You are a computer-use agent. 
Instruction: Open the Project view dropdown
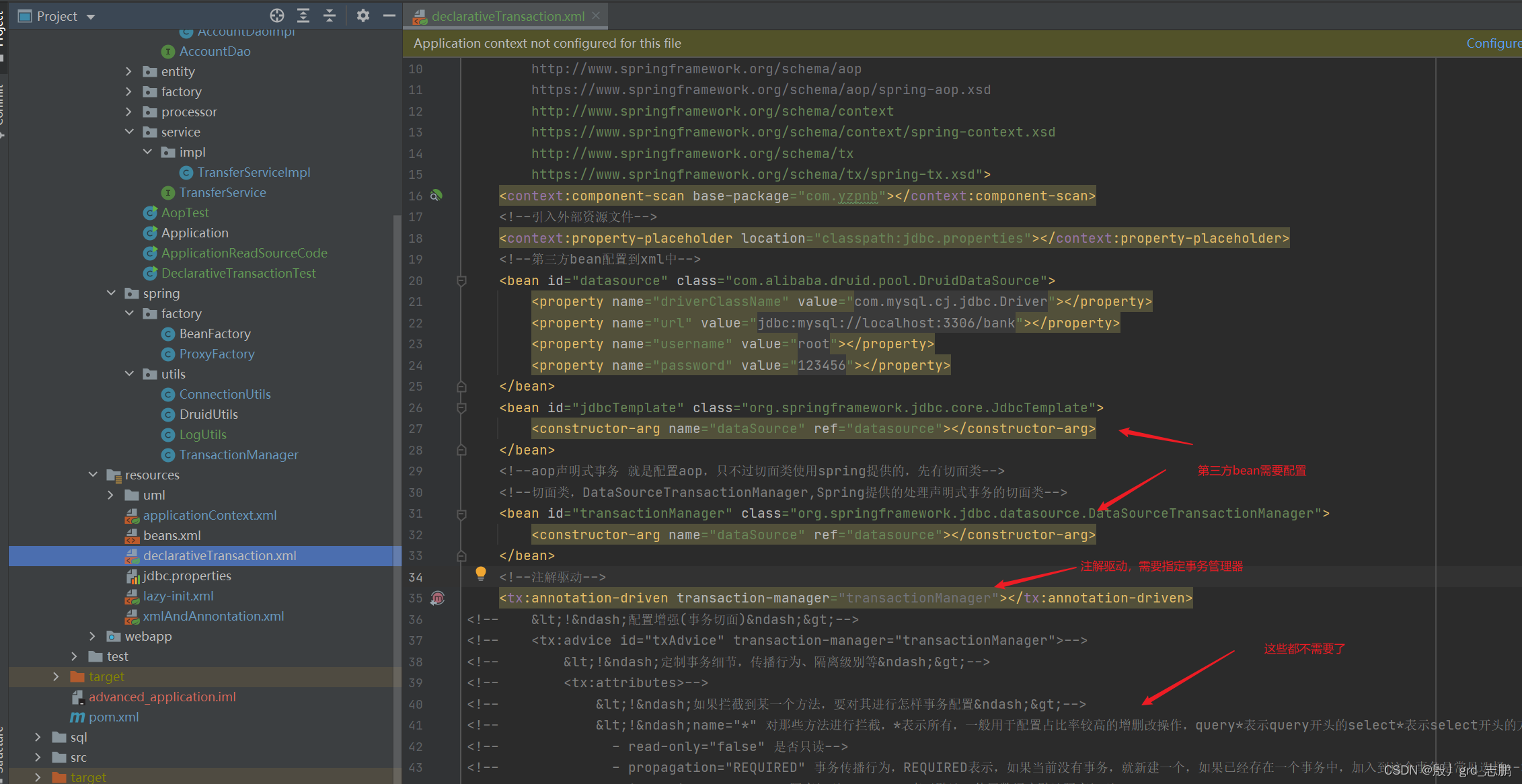coord(91,16)
